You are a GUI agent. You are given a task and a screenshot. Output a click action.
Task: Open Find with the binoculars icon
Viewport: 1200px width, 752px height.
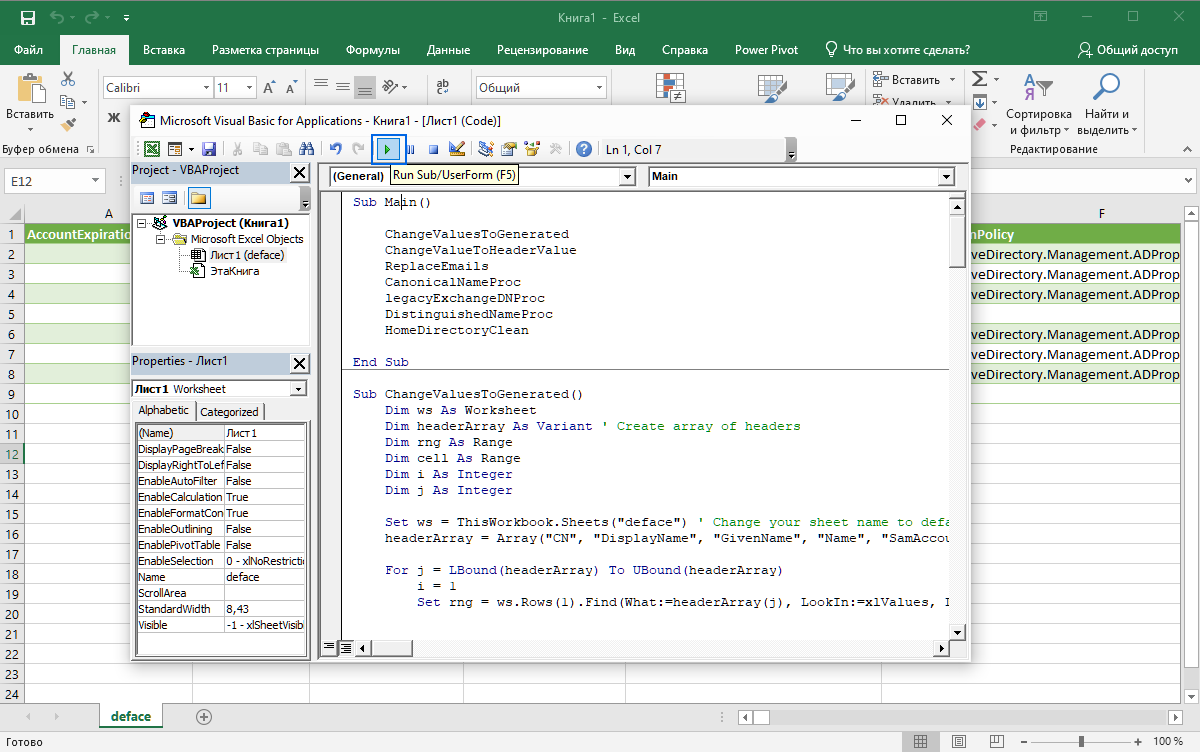[x=304, y=149]
